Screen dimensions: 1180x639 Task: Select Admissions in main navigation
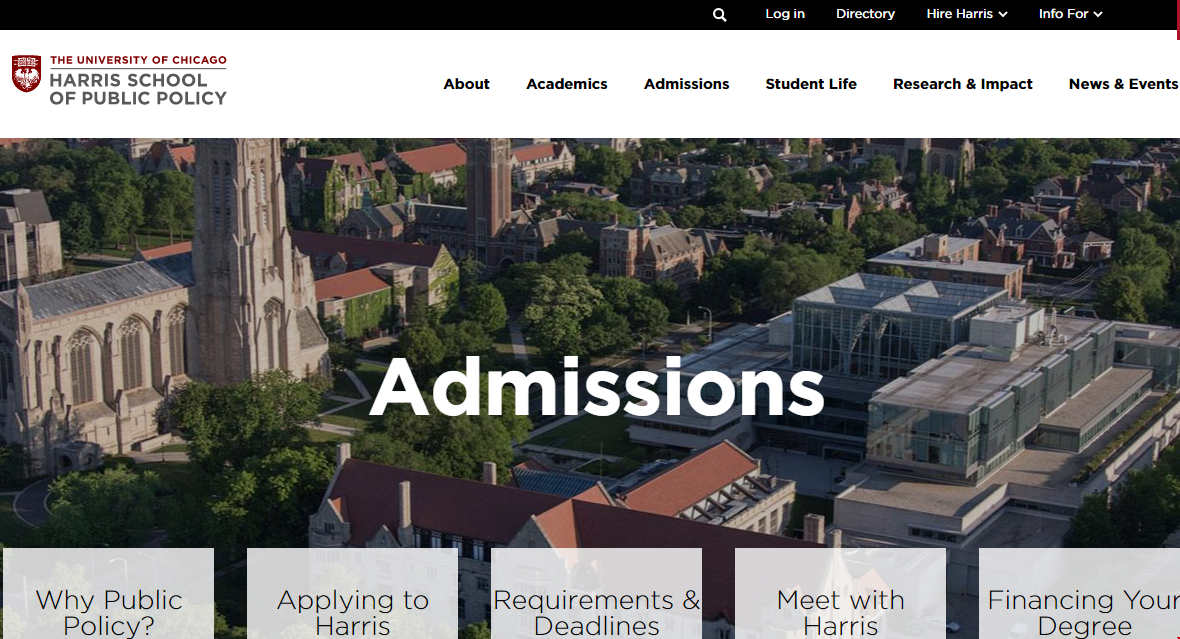(x=686, y=84)
